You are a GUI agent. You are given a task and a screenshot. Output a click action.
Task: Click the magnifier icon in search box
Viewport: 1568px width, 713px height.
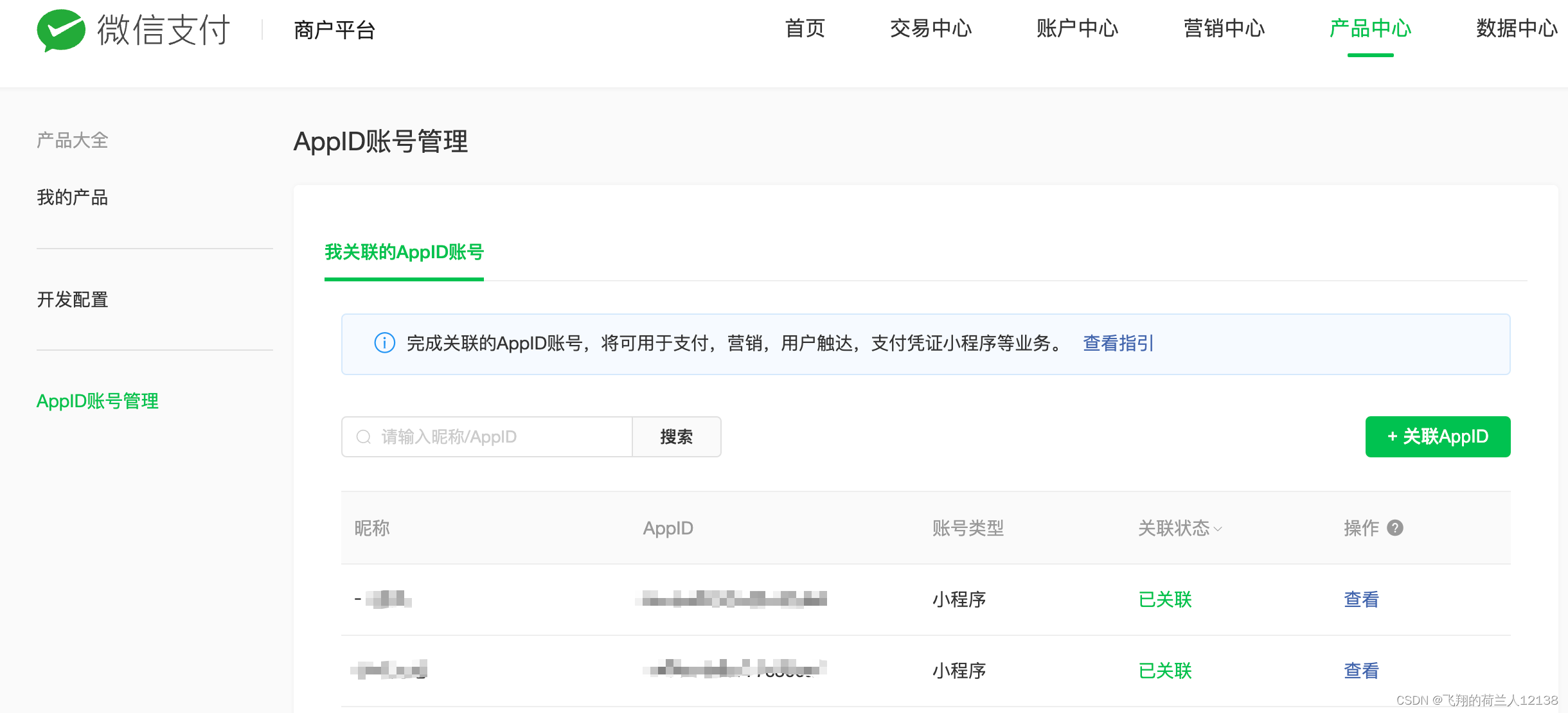click(x=364, y=437)
